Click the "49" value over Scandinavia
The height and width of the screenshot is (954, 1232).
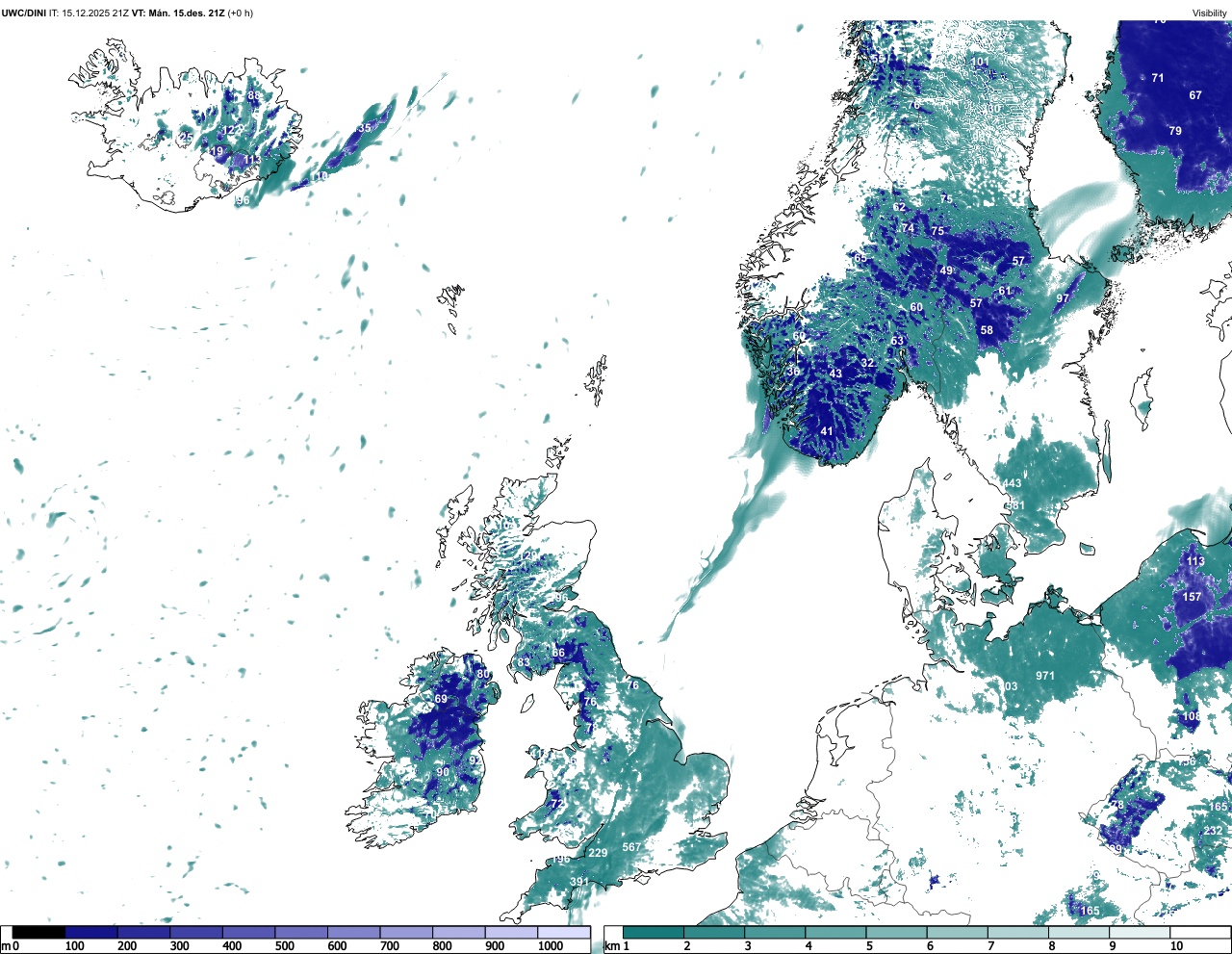(x=946, y=271)
